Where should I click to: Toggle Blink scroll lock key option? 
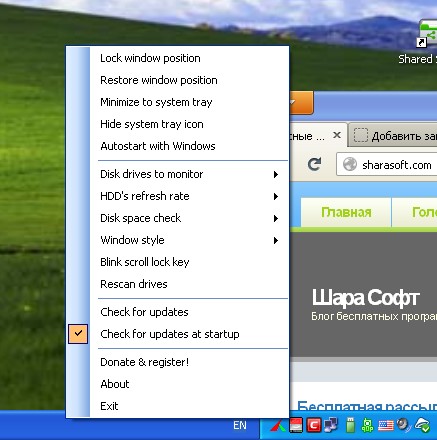[177, 262]
